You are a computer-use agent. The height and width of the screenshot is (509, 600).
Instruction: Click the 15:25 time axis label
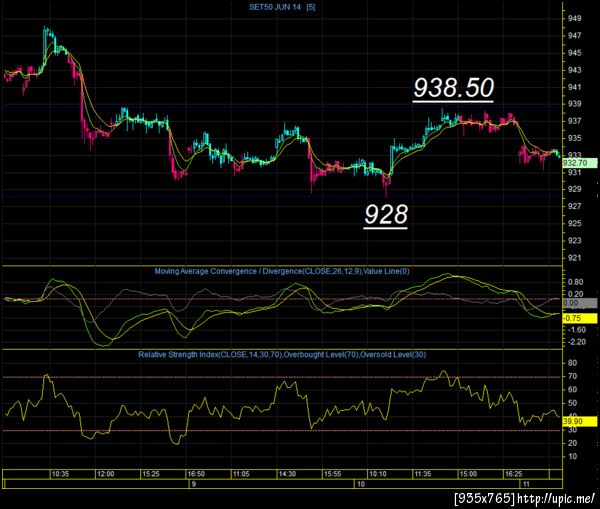151,474
